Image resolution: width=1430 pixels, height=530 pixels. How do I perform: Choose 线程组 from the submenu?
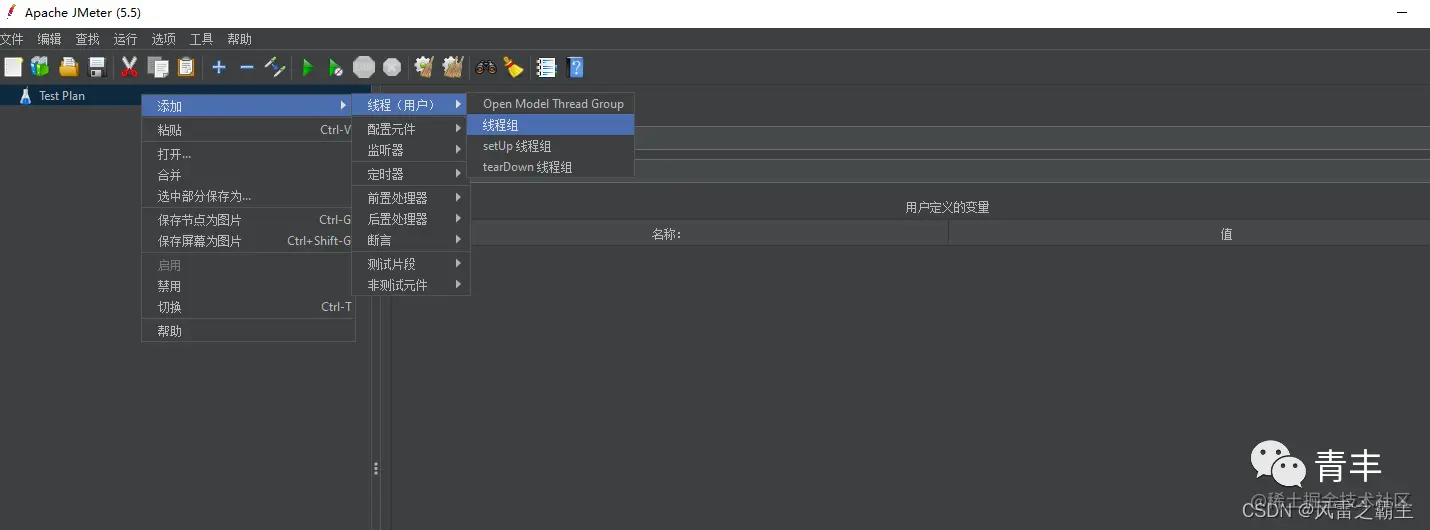(x=550, y=125)
